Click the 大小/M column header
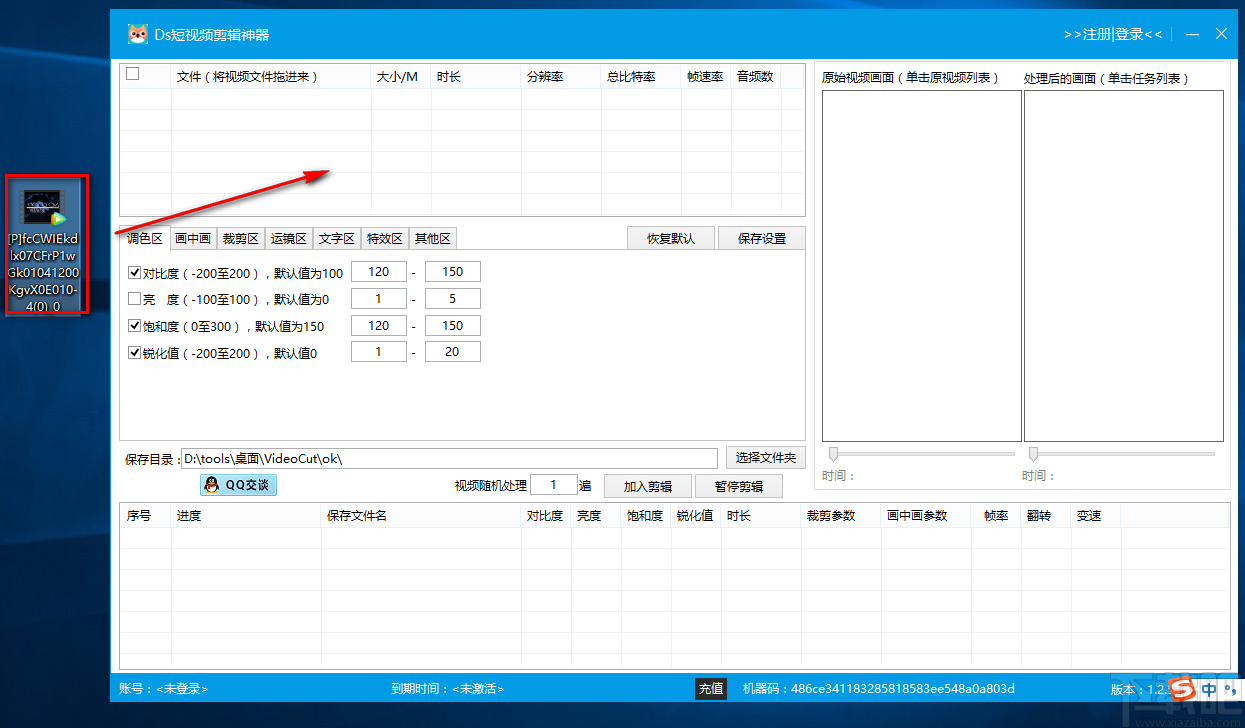 pos(401,76)
